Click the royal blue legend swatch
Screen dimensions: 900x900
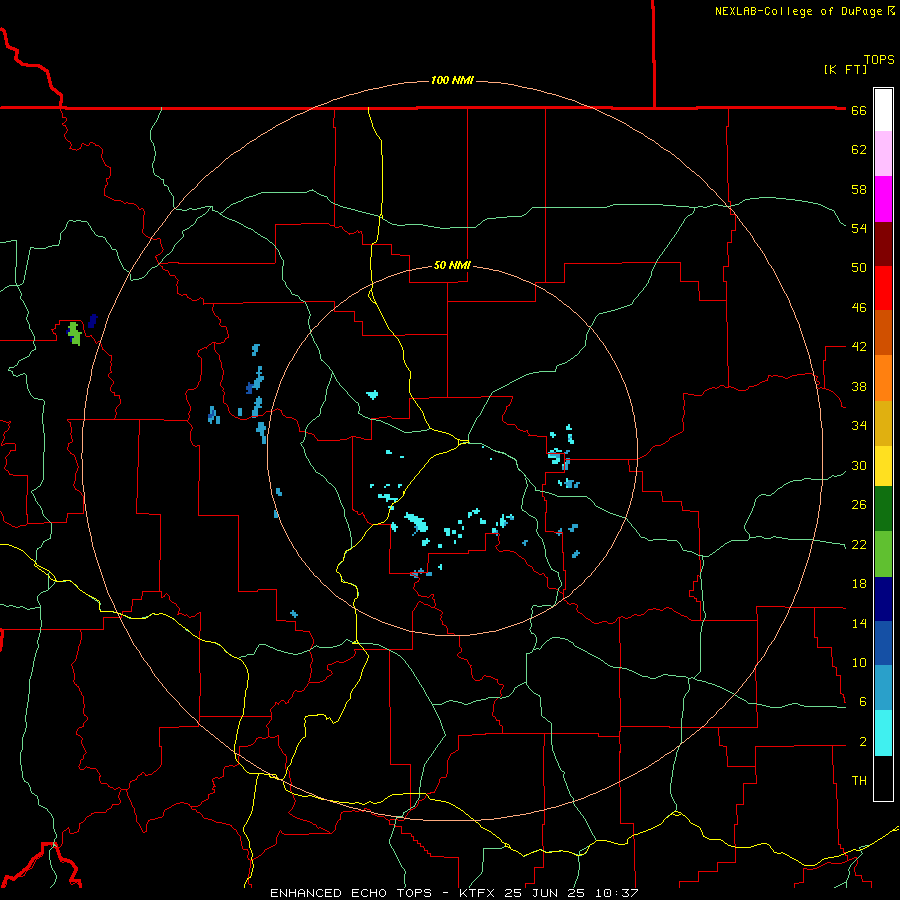[x=883, y=643]
